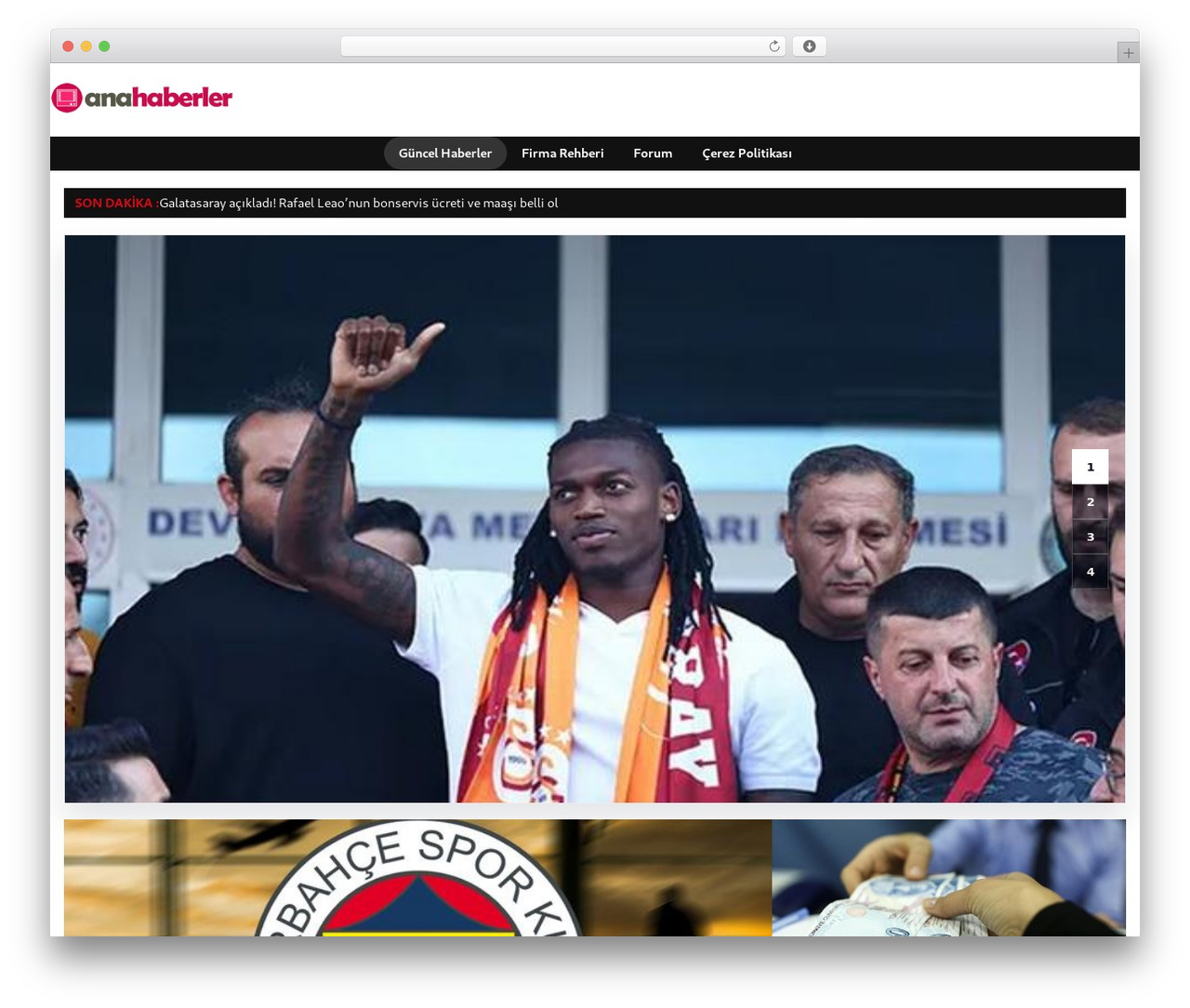Jump to slide 4 of slider
Image resolution: width=1190 pixels, height=1008 pixels.
pyautogui.click(x=1090, y=572)
